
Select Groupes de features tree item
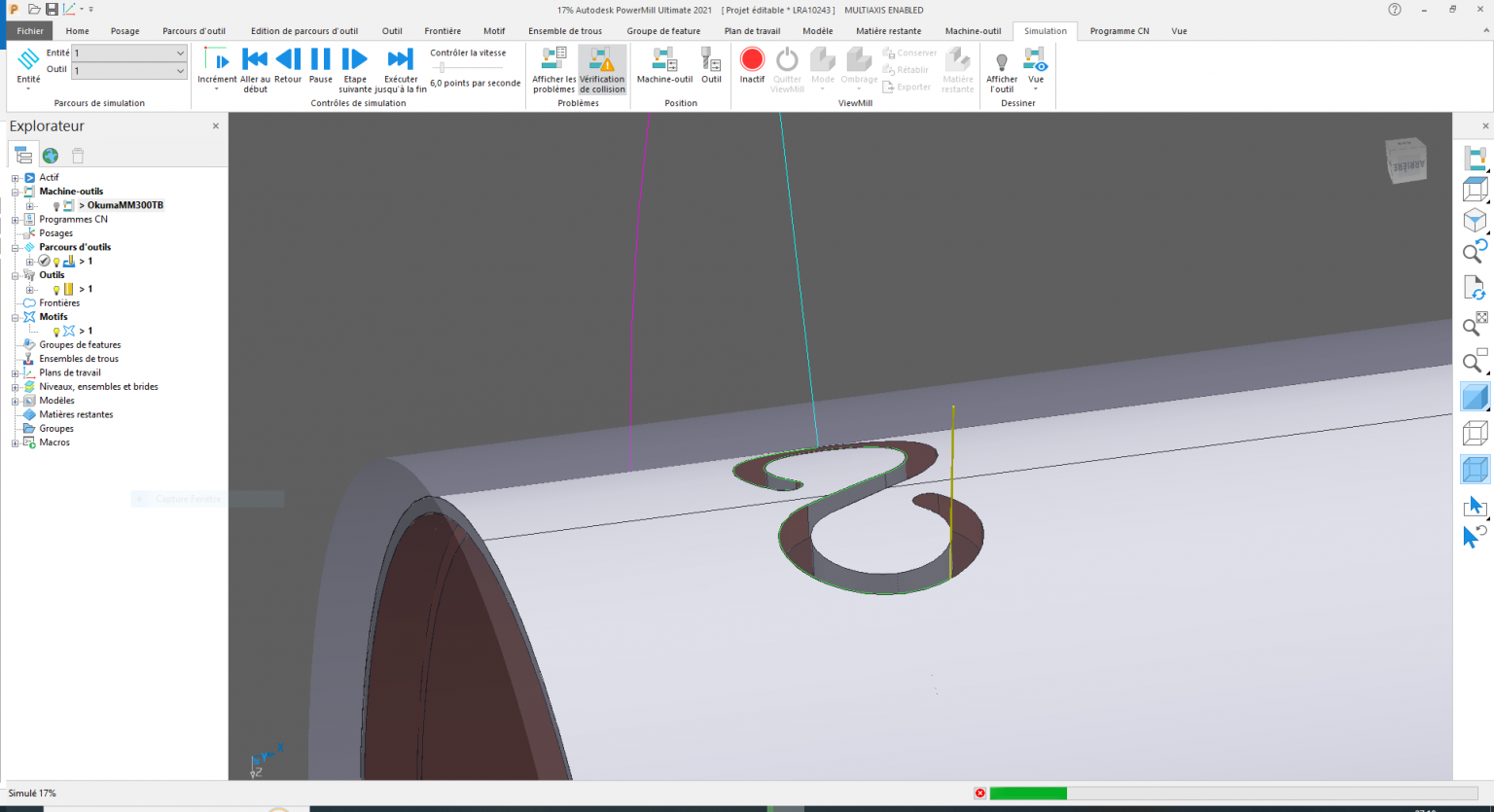[80, 345]
